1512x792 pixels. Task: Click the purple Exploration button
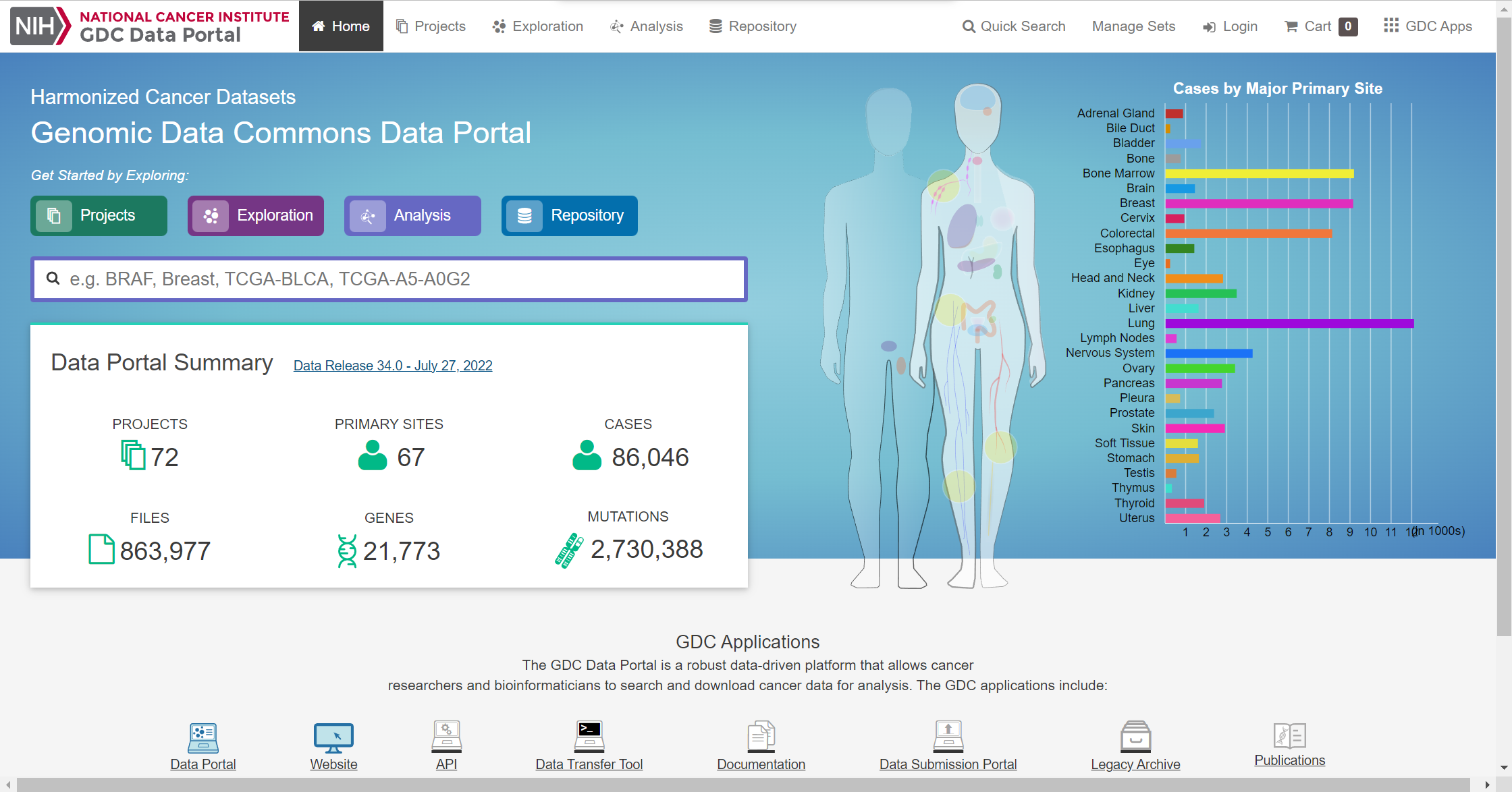point(256,216)
